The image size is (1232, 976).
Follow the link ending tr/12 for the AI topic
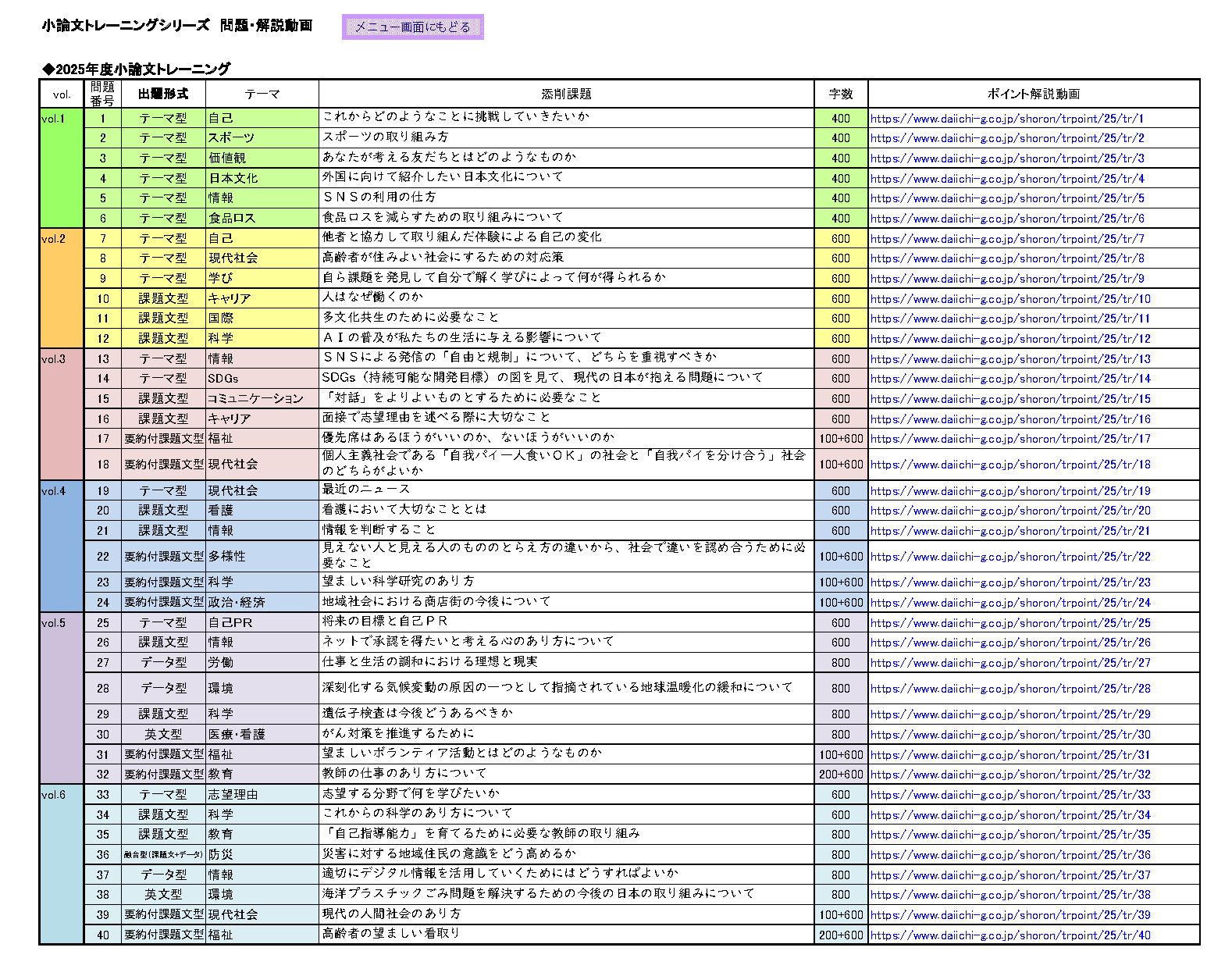pos(1009,339)
